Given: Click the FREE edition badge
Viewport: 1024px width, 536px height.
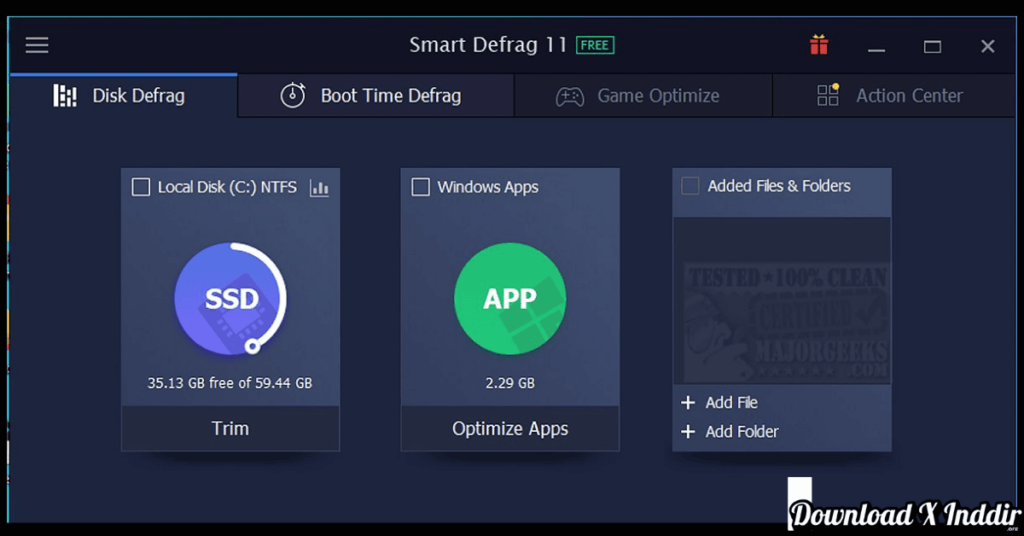Looking at the screenshot, I should coord(595,45).
